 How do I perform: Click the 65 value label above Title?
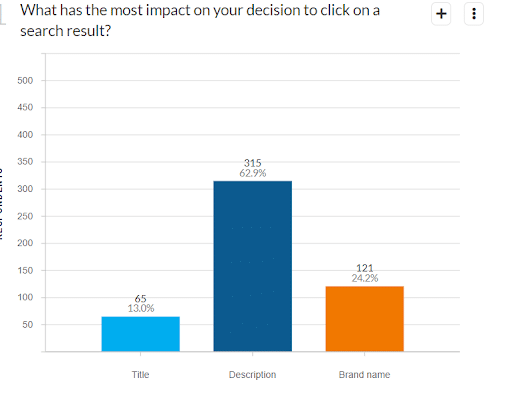coord(140,298)
